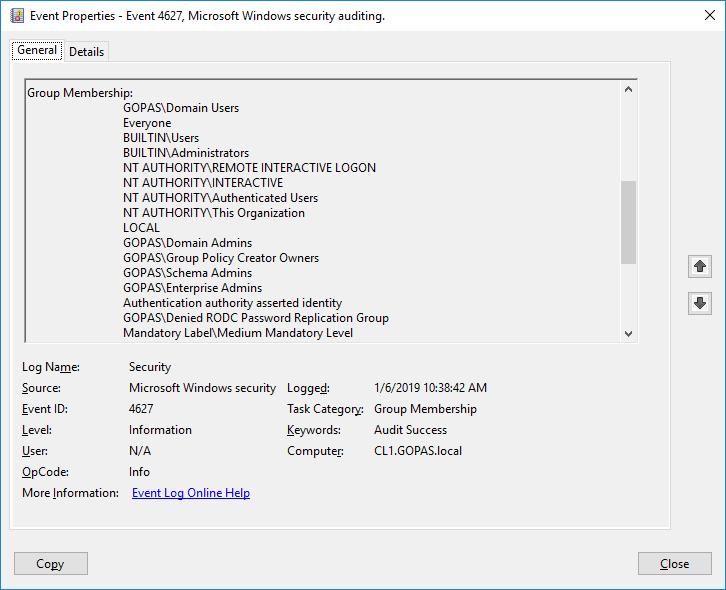This screenshot has width=726, height=590.
Task: Click the Copy button
Action: pyautogui.click(x=50, y=564)
